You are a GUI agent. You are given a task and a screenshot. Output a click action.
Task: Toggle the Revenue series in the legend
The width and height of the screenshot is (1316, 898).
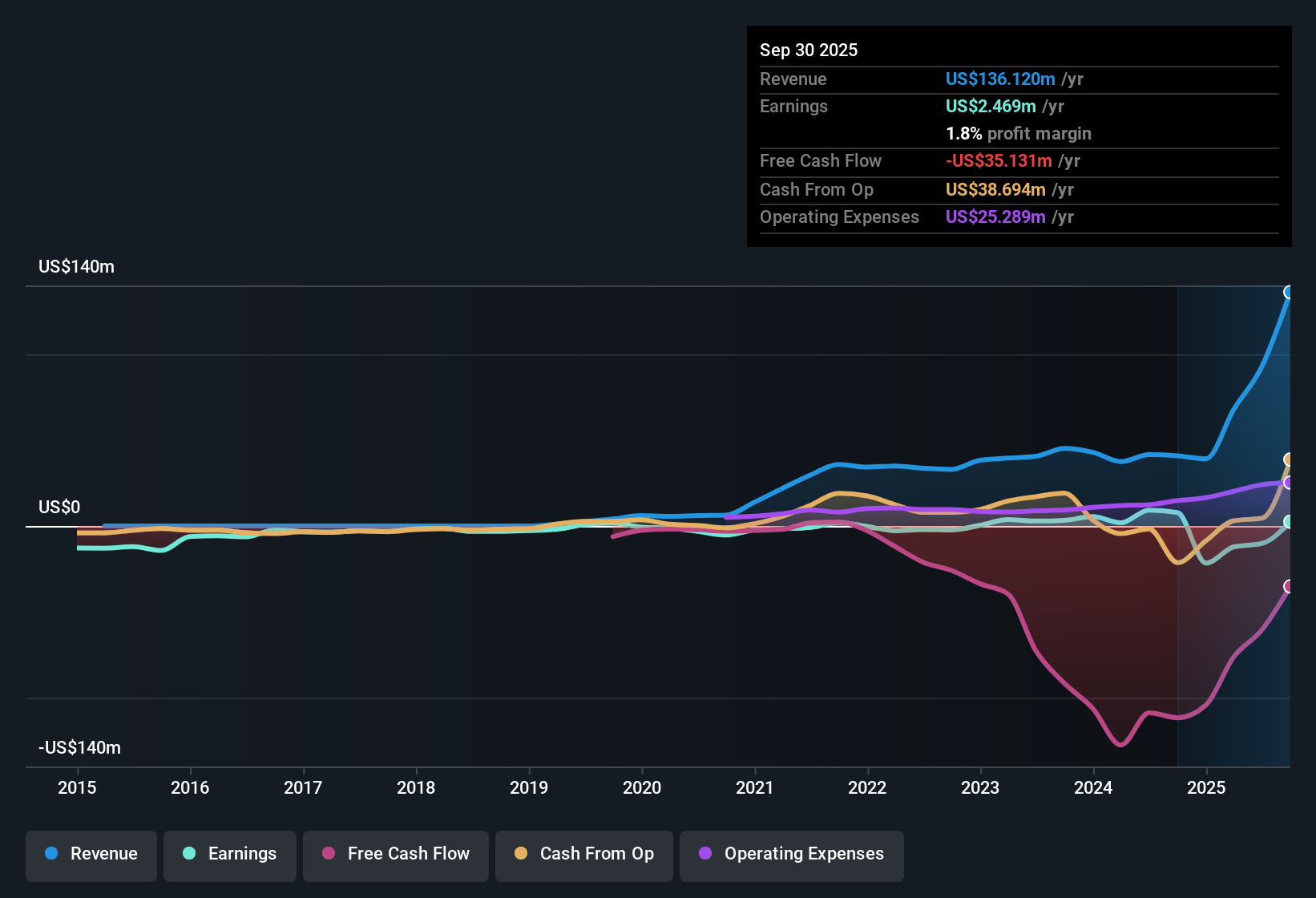(x=91, y=854)
